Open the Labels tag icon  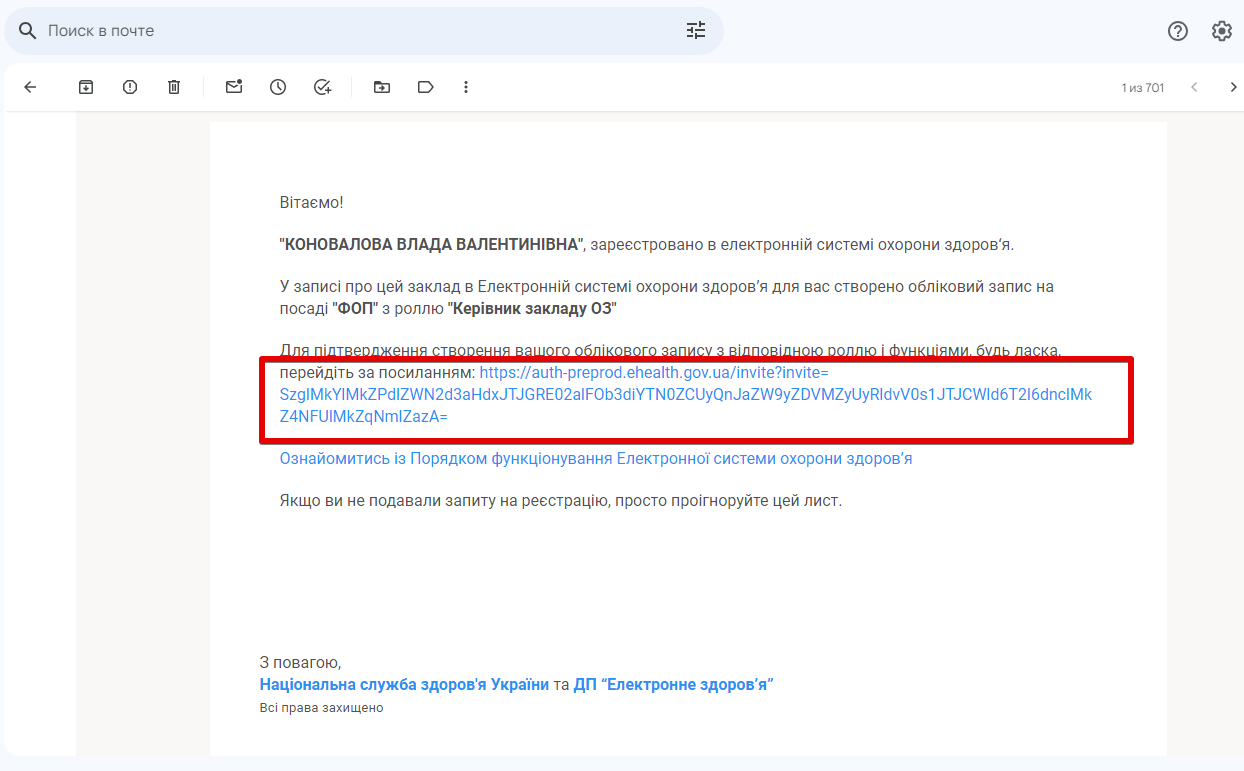point(426,87)
